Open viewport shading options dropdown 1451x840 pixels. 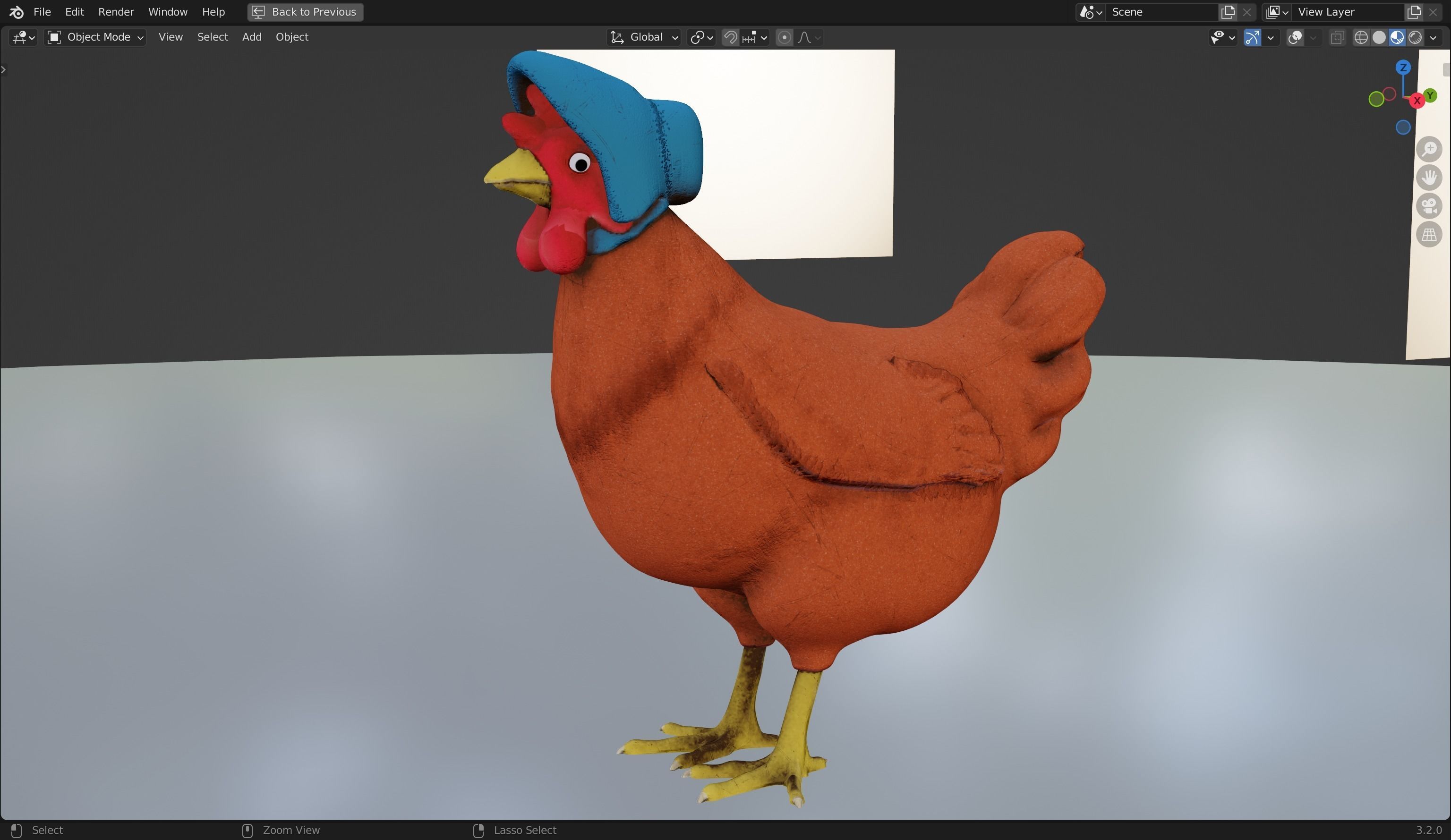[1433, 37]
